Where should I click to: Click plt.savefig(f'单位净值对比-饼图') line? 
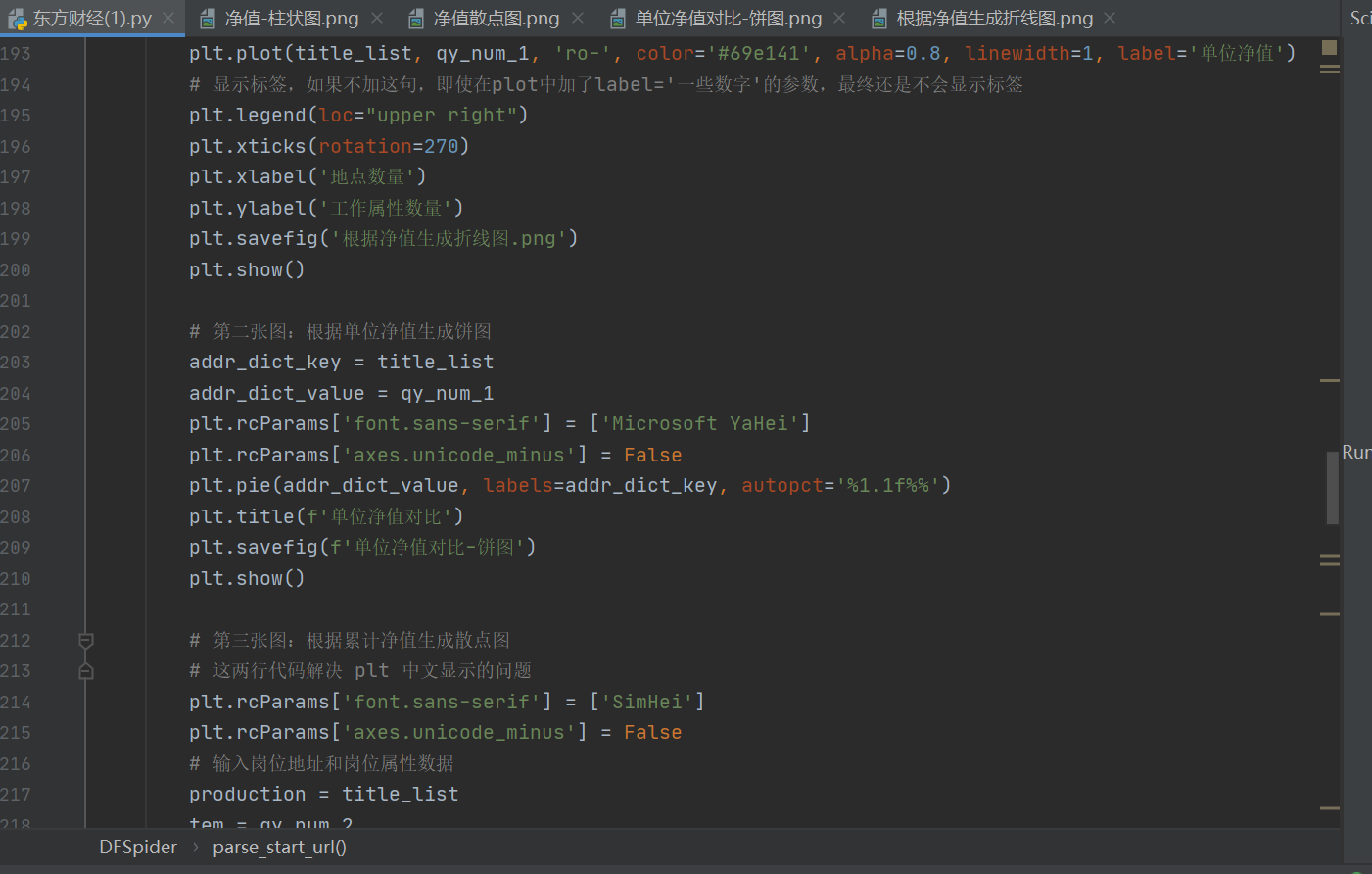coord(362,548)
